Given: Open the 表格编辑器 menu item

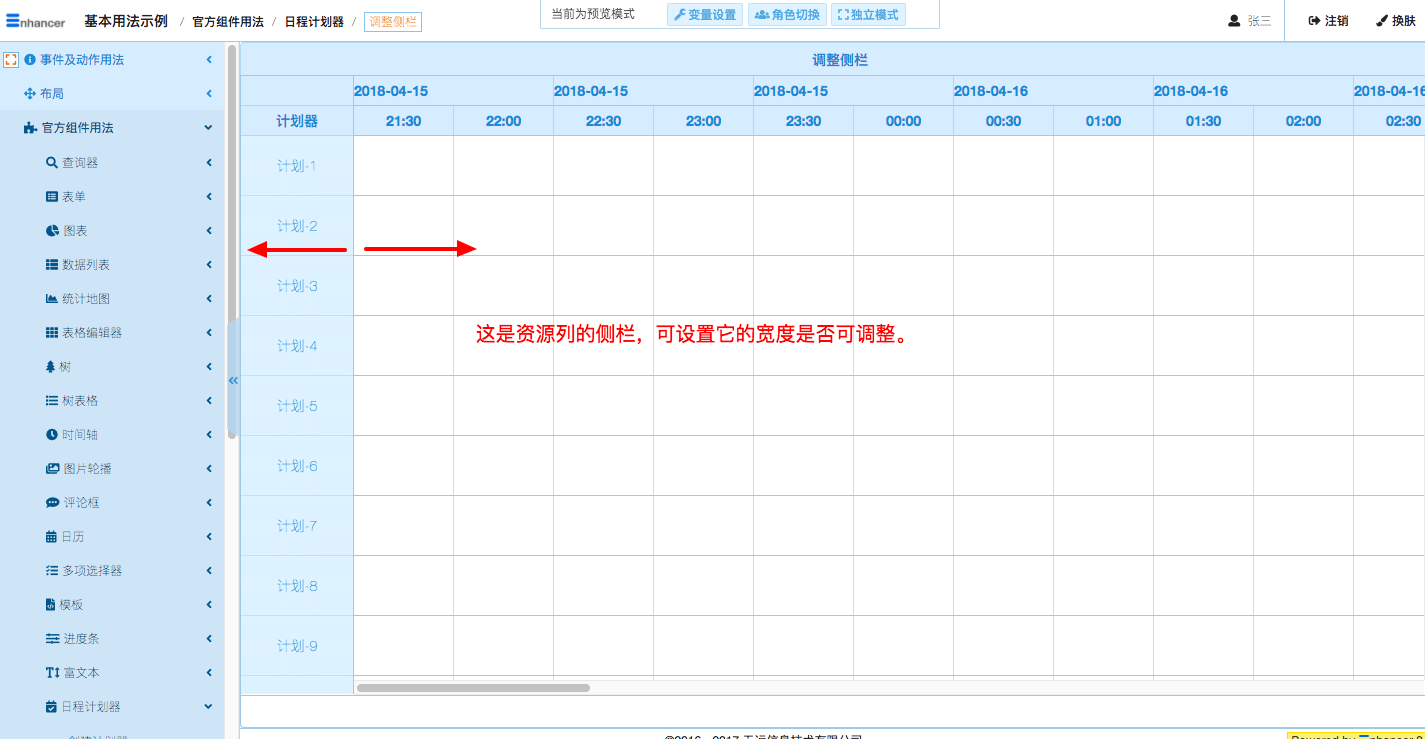Looking at the screenshot, I should (x=91, y=333).
